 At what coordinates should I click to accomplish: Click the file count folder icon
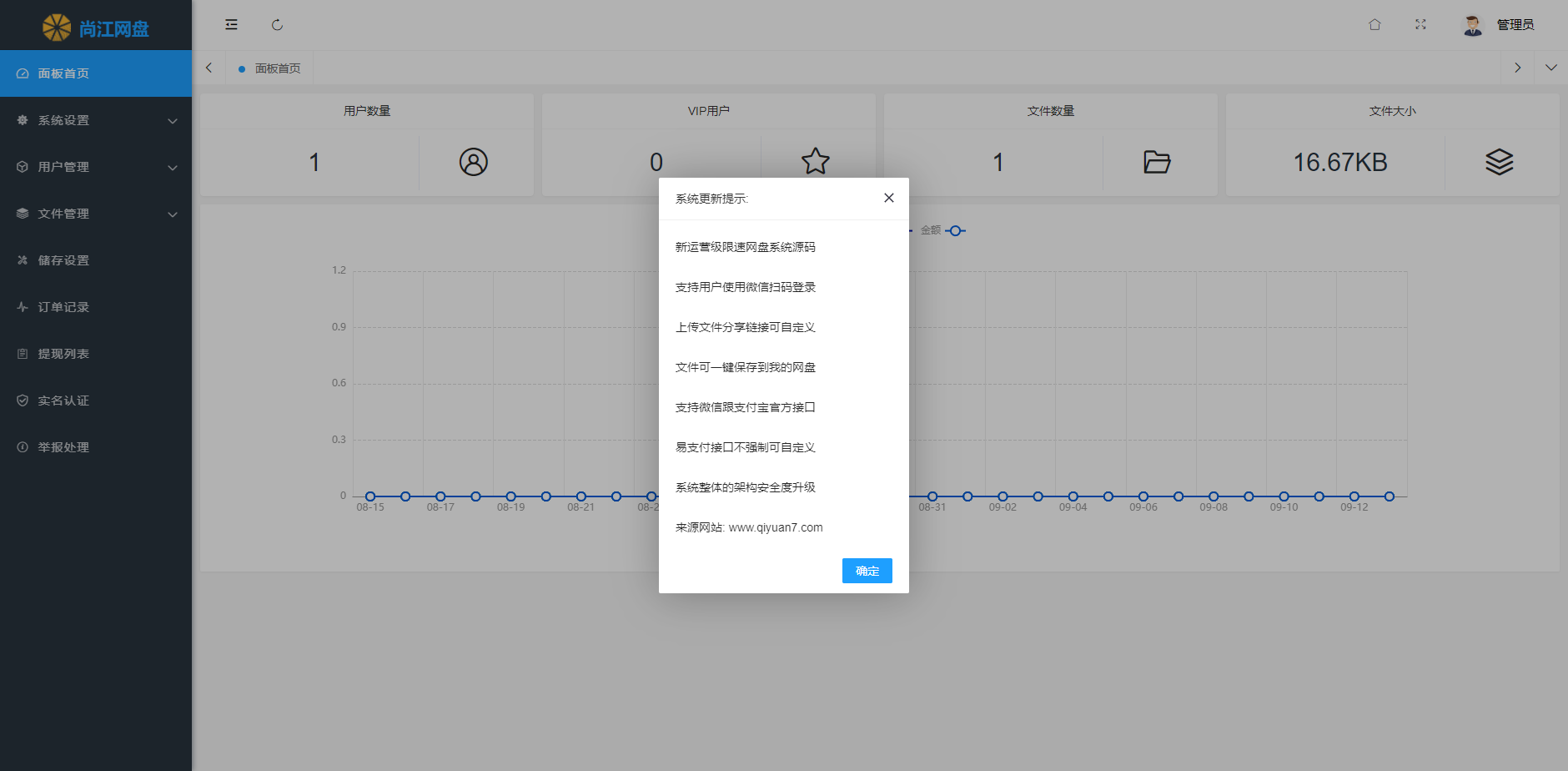coord(1157,162)
